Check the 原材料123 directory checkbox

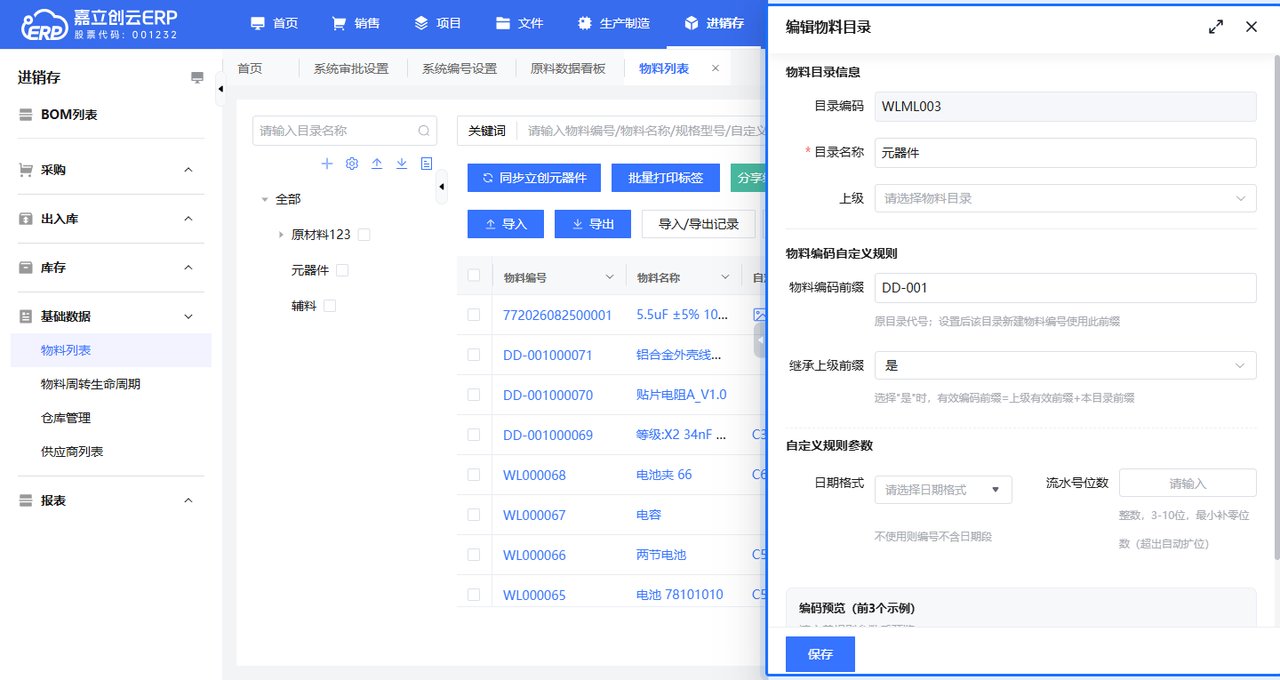click(364, 234)
